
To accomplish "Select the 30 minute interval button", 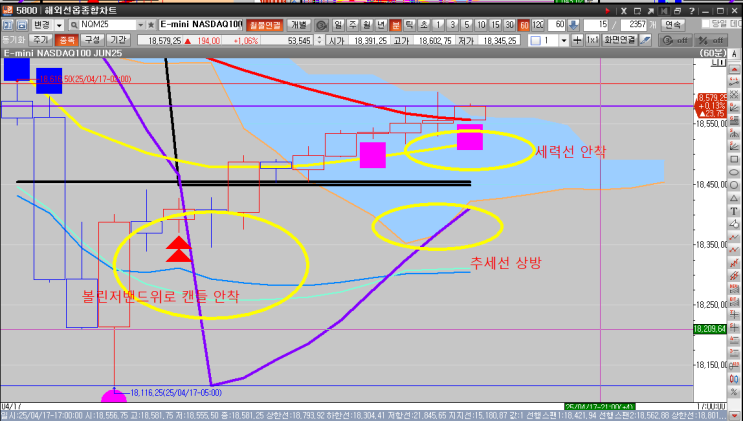I will (509, 25).
